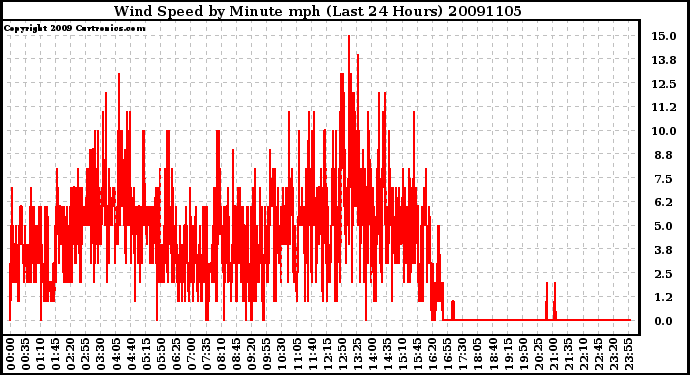Viewport: 690px width, 375px height.
Task: Click the 23:55 time label
Action: tap(628, 354)
